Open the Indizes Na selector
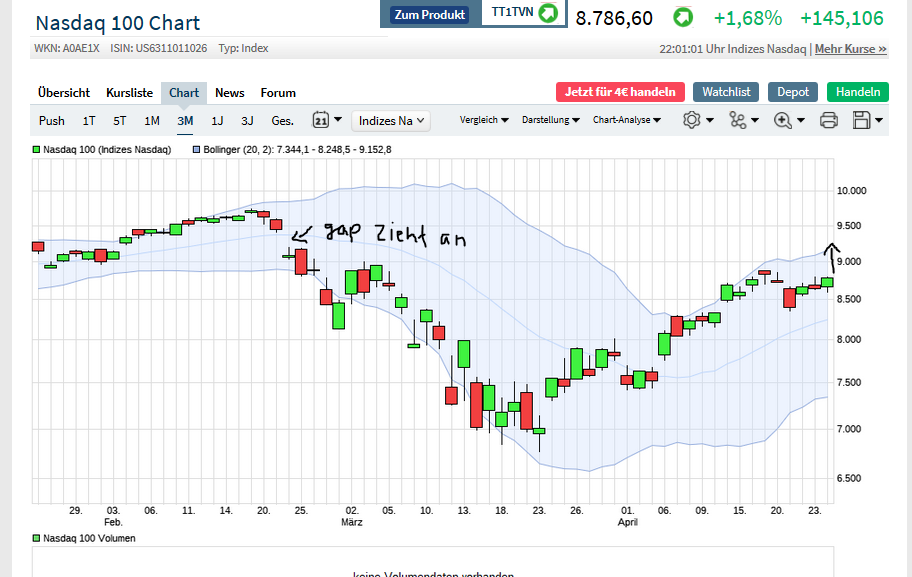The width and height of the screenshot is (912, 577). pyautogui.click(x=390, y=120)
